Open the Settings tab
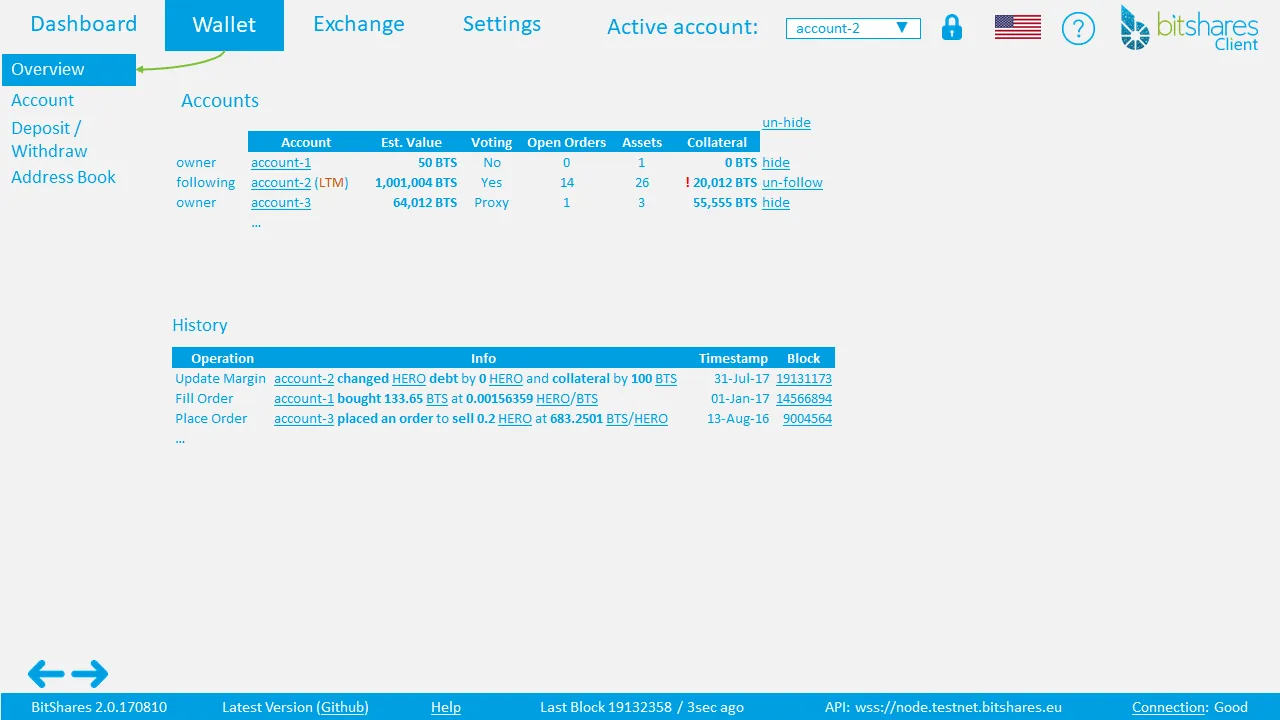 tap(502, 24)
